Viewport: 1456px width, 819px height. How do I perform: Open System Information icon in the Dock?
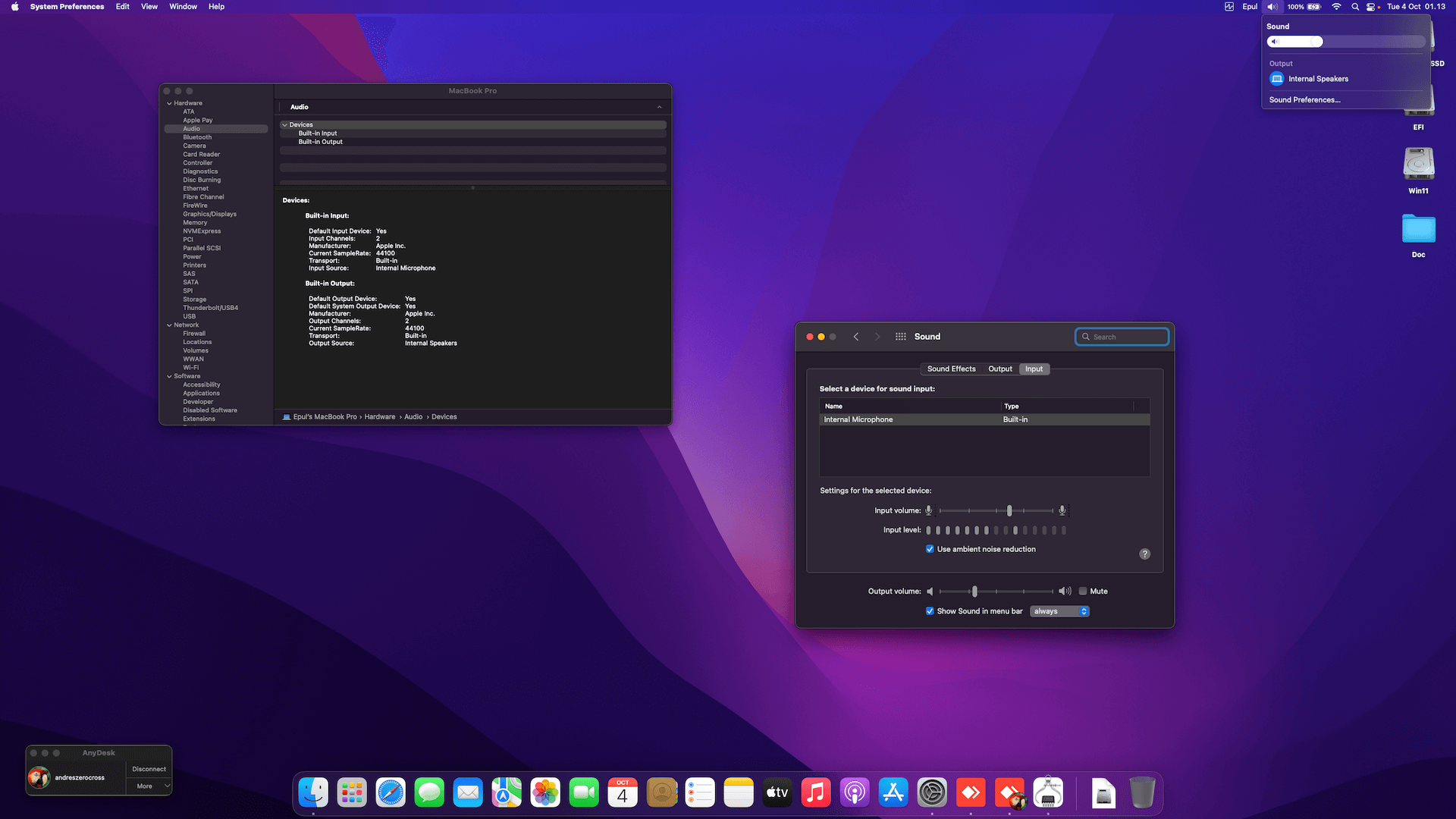[x=1048, y=792]
